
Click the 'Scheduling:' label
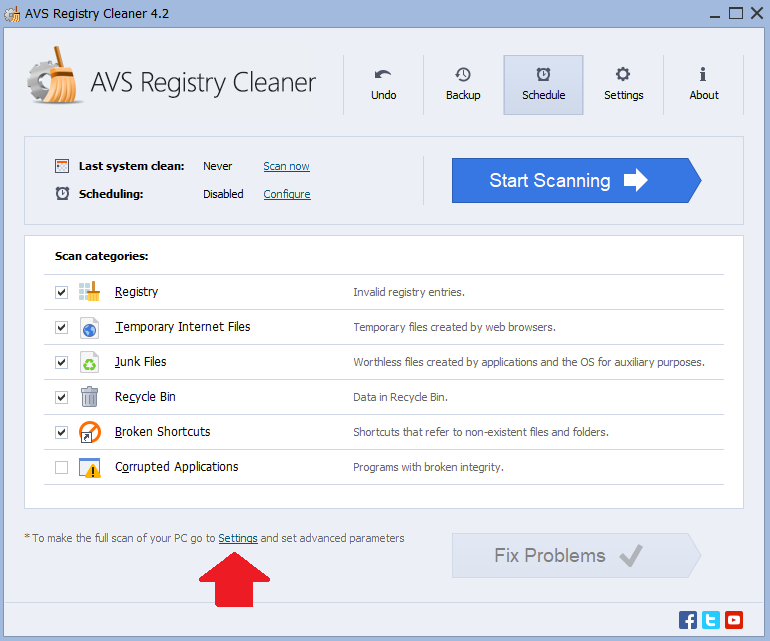[111, 195]
